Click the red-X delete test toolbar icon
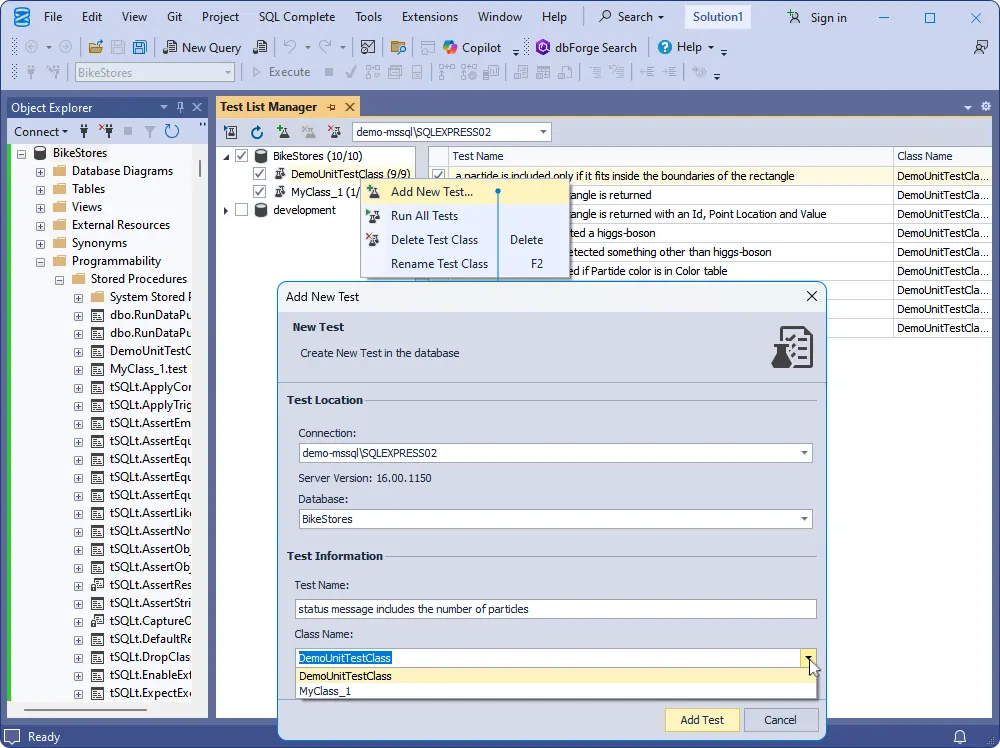The image size is (1000, 748). click(335, 132)
